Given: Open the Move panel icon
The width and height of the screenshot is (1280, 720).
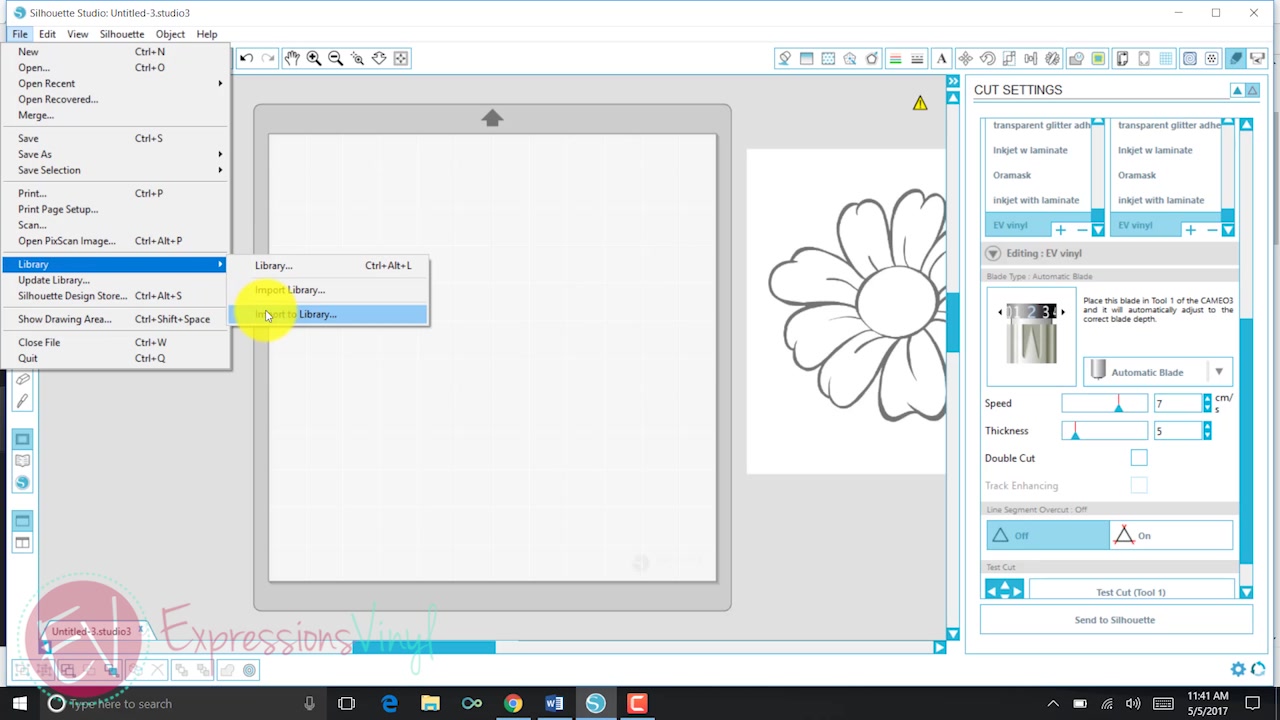Looking at the screenshot, I should 965,59.
